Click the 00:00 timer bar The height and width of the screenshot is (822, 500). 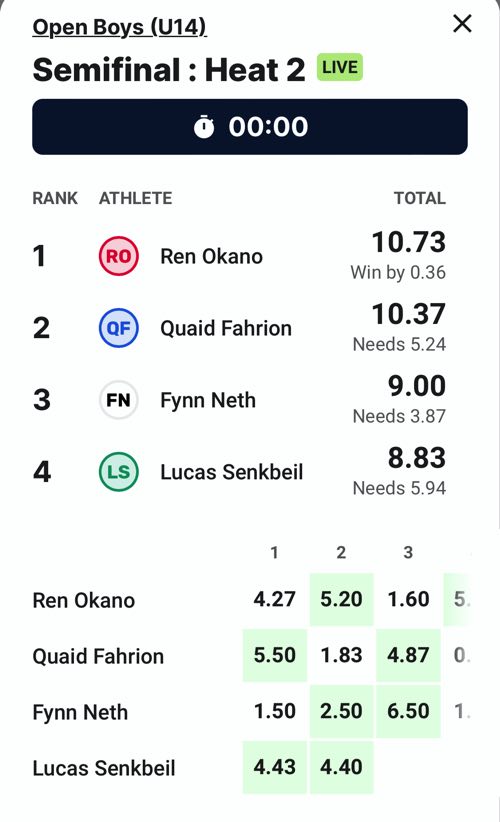pos(250,127)
